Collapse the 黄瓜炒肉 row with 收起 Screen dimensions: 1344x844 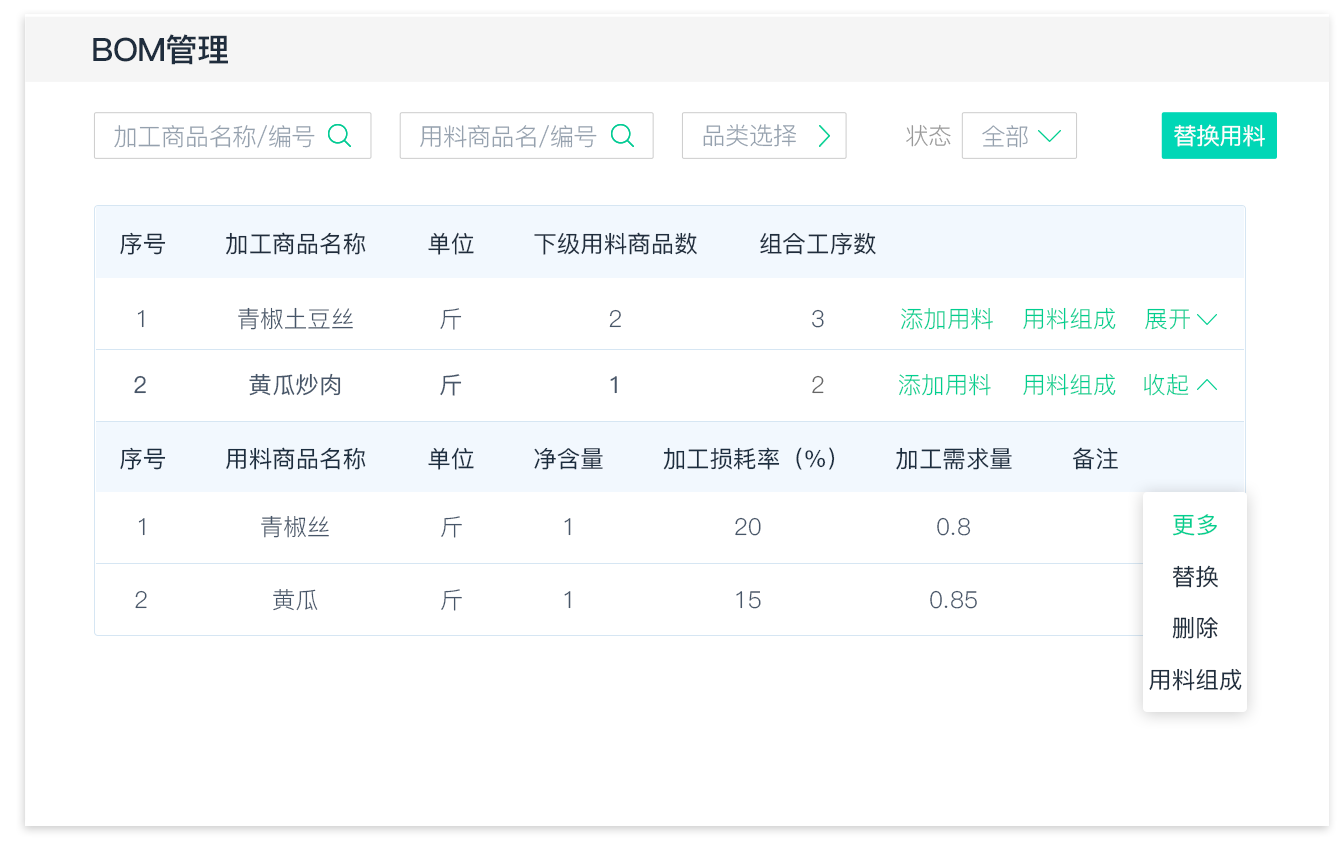tap(1180, 385)
